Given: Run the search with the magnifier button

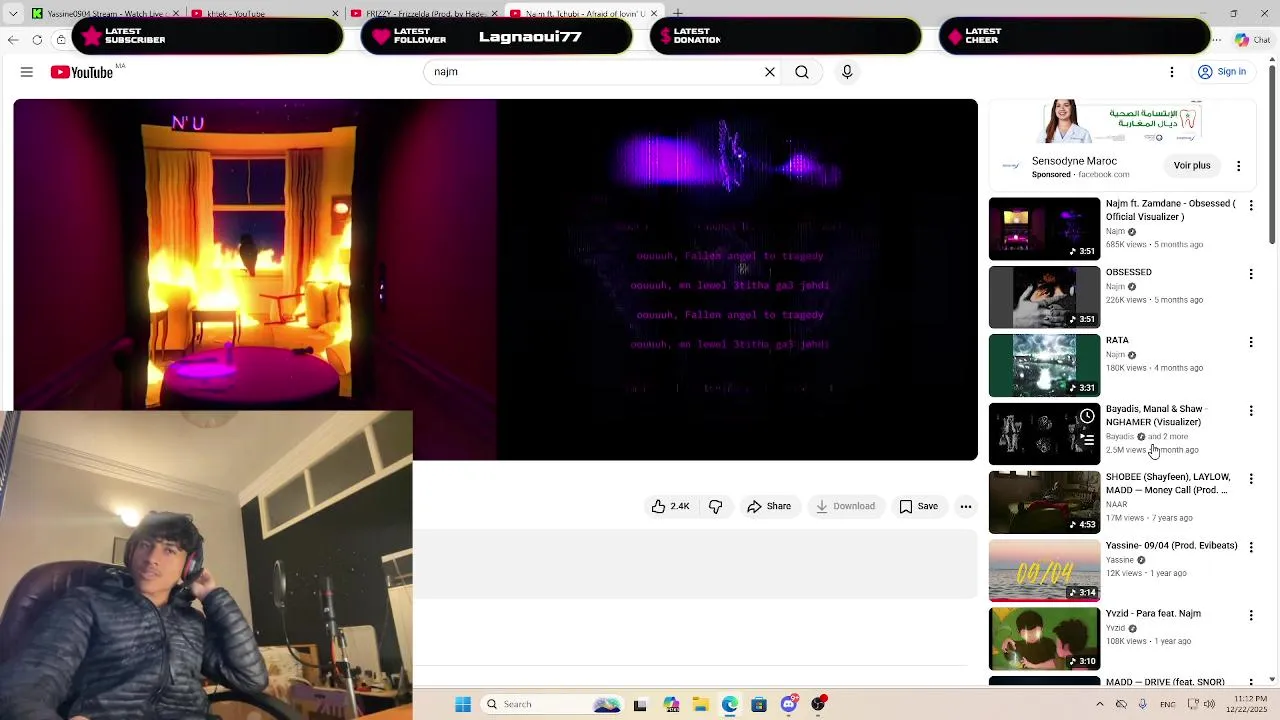Looking at the screenshot, I should pos(802,72).
